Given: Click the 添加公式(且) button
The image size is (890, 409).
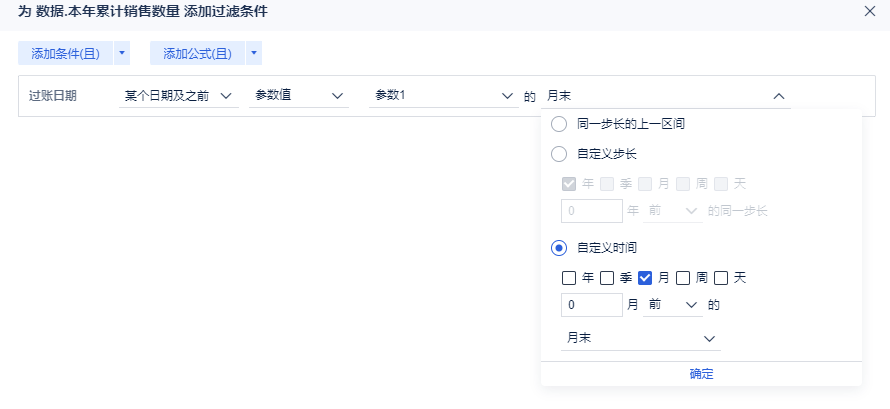Looking at the screenshot, I should point(198,54).
